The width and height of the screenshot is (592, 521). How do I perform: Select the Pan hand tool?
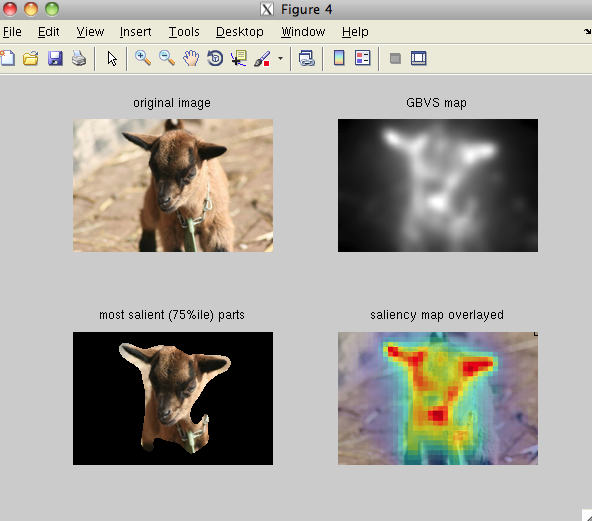(191, 59)
